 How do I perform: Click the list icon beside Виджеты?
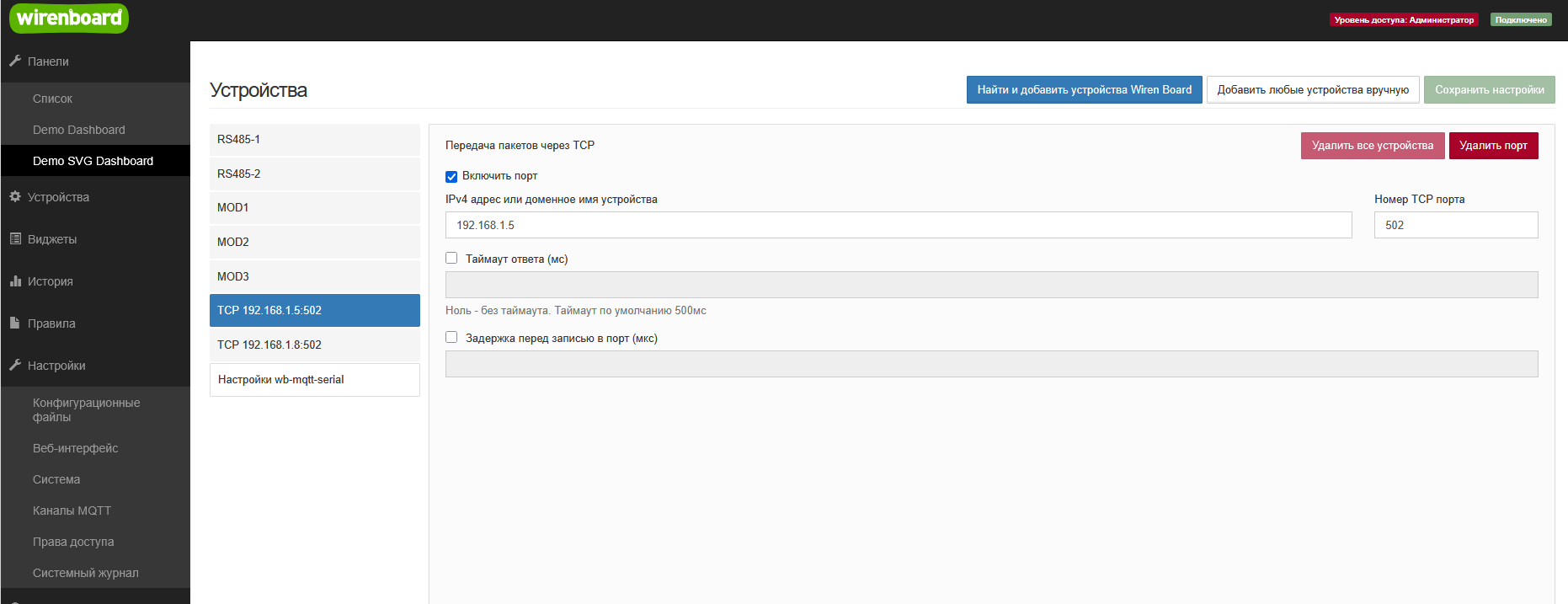pyautogui.click(x=15, y=238)
